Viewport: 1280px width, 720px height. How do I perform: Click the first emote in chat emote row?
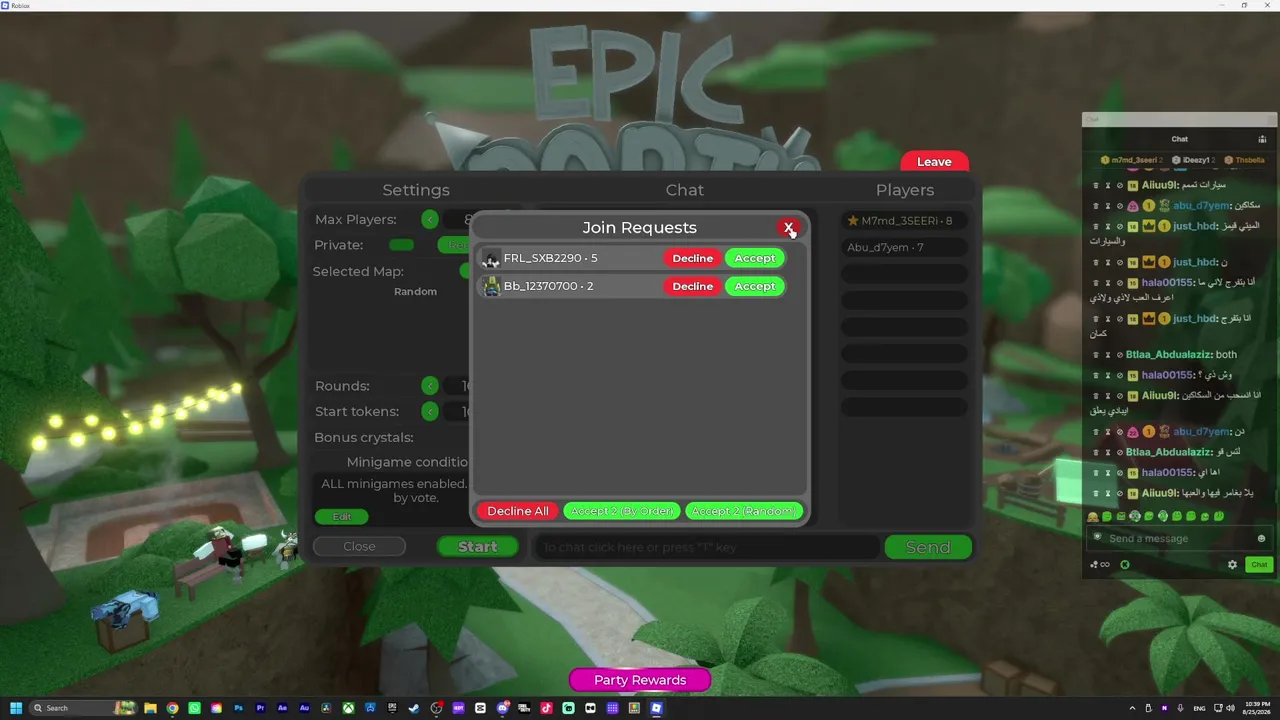point(1093,516)
